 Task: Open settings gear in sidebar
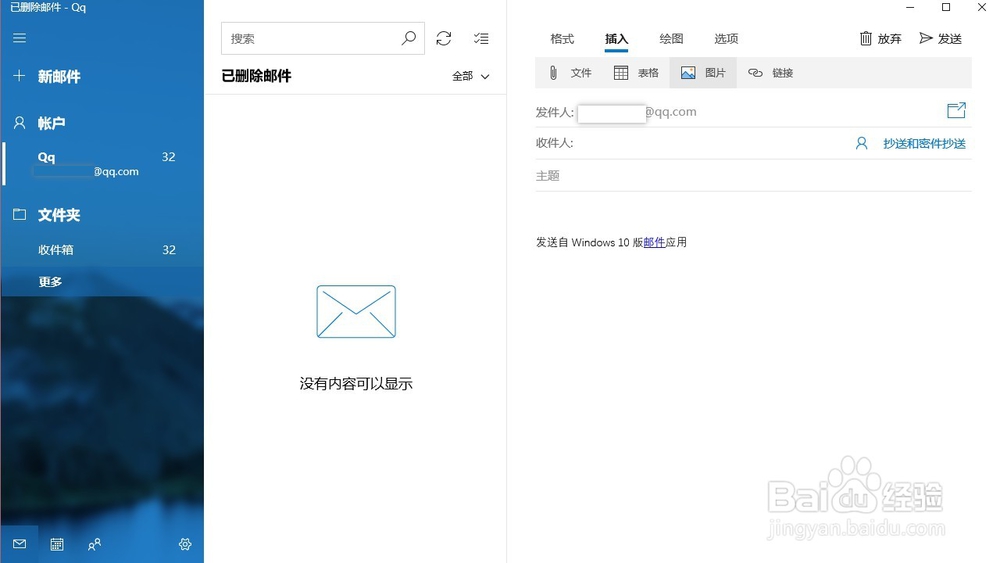coord(185,544)
